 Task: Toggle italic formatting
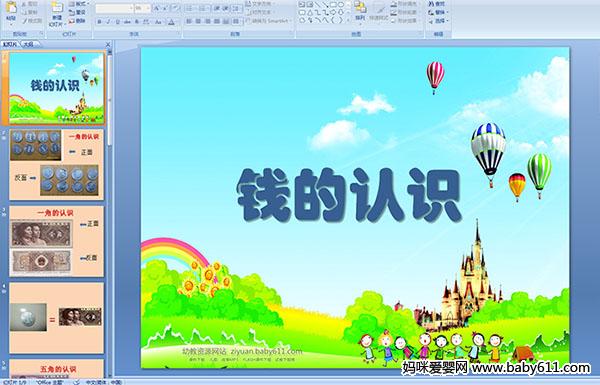(108, 22)
